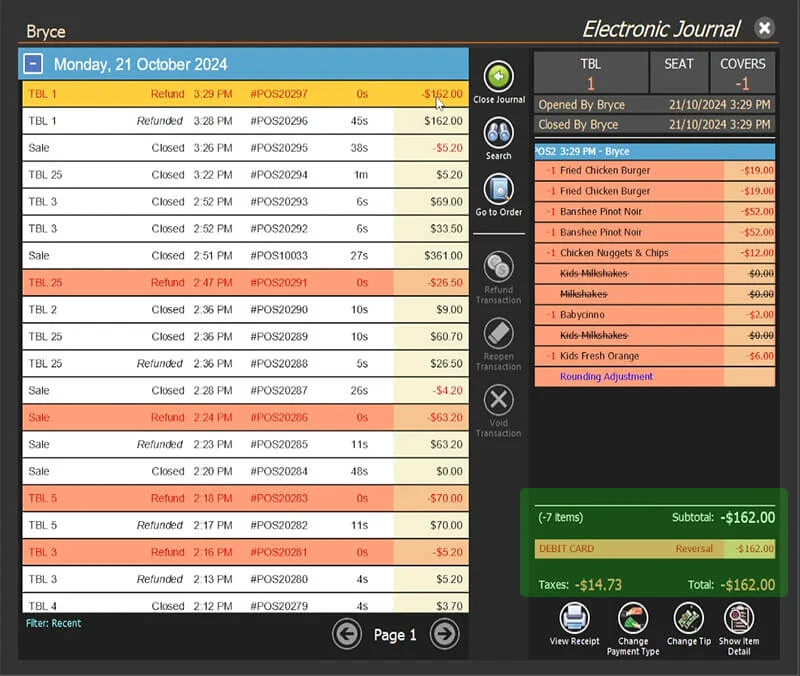Viewport: 800px width, 676px height.
Task: Go to previous journal page arrow
Action: pyautogui.click(x=347, y=634)
